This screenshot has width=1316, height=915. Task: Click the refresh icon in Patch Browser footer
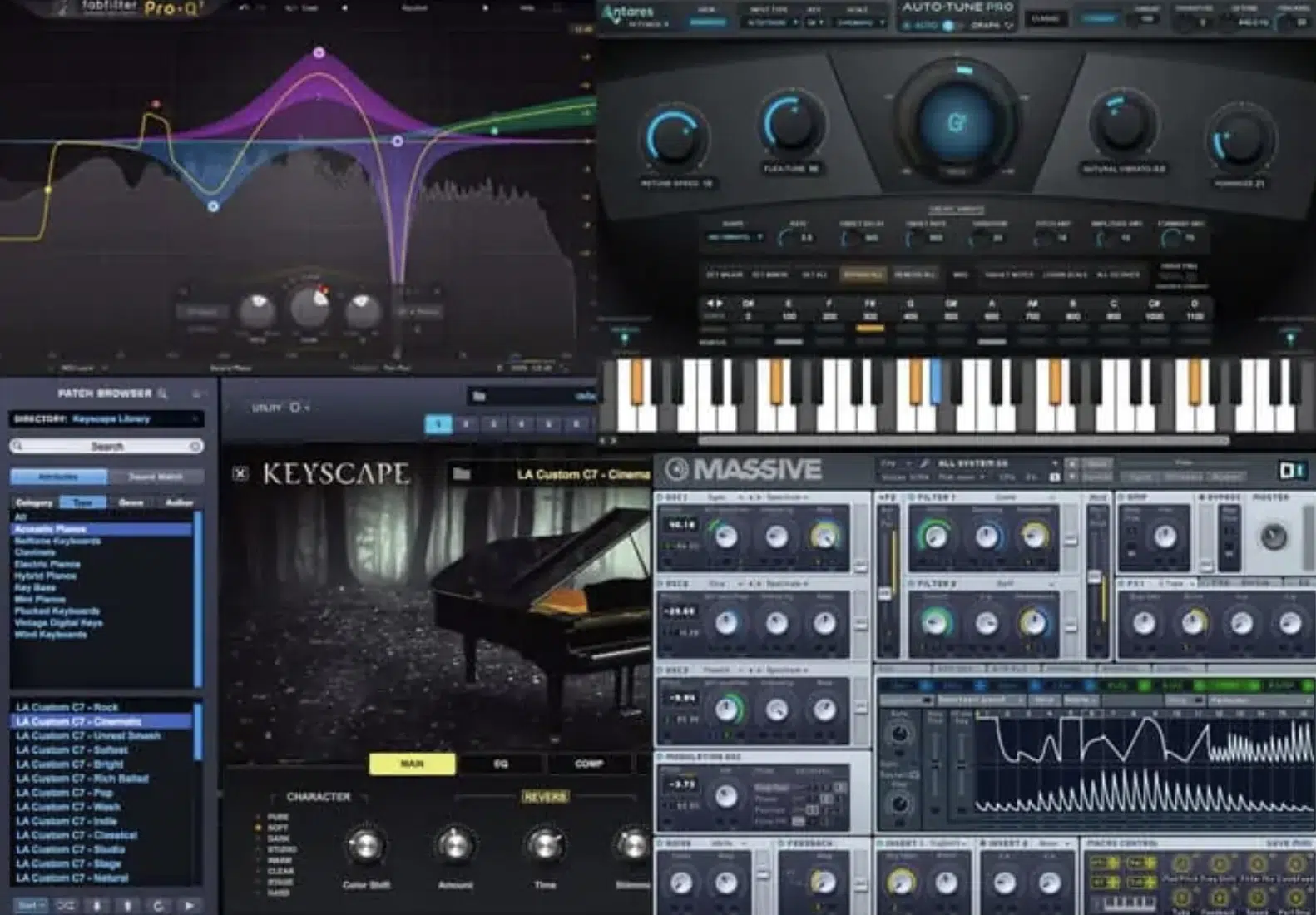[x=158, y=905]
